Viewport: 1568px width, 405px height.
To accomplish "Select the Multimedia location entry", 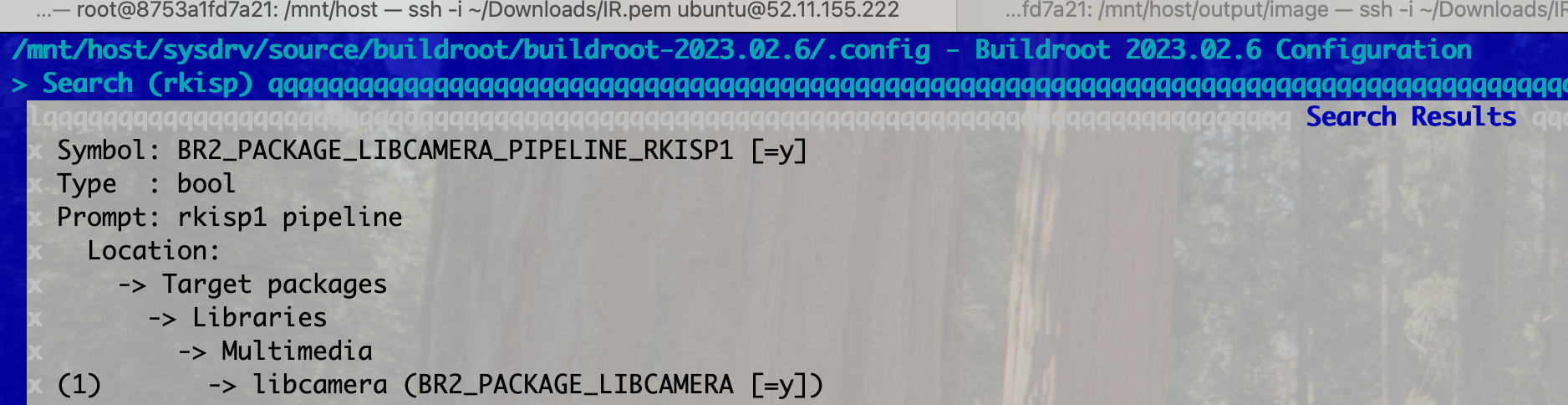I will 298,351.
